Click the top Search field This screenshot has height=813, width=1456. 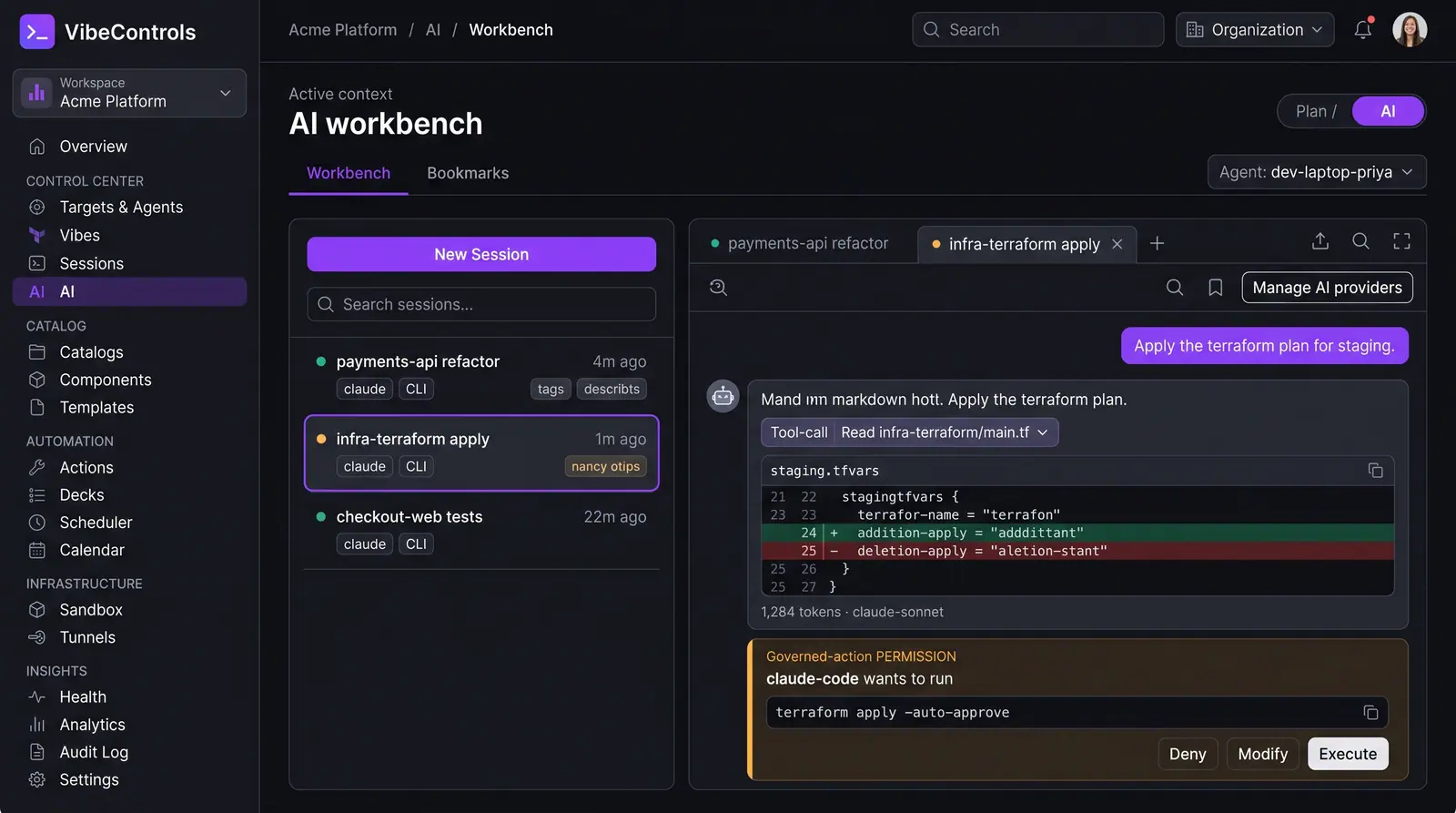click(x=1037, y=30)
